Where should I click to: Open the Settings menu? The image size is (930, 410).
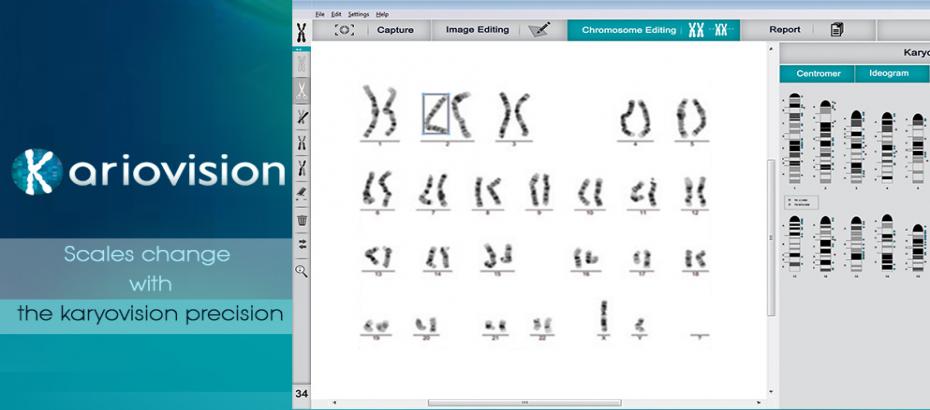tap(358, 14)
